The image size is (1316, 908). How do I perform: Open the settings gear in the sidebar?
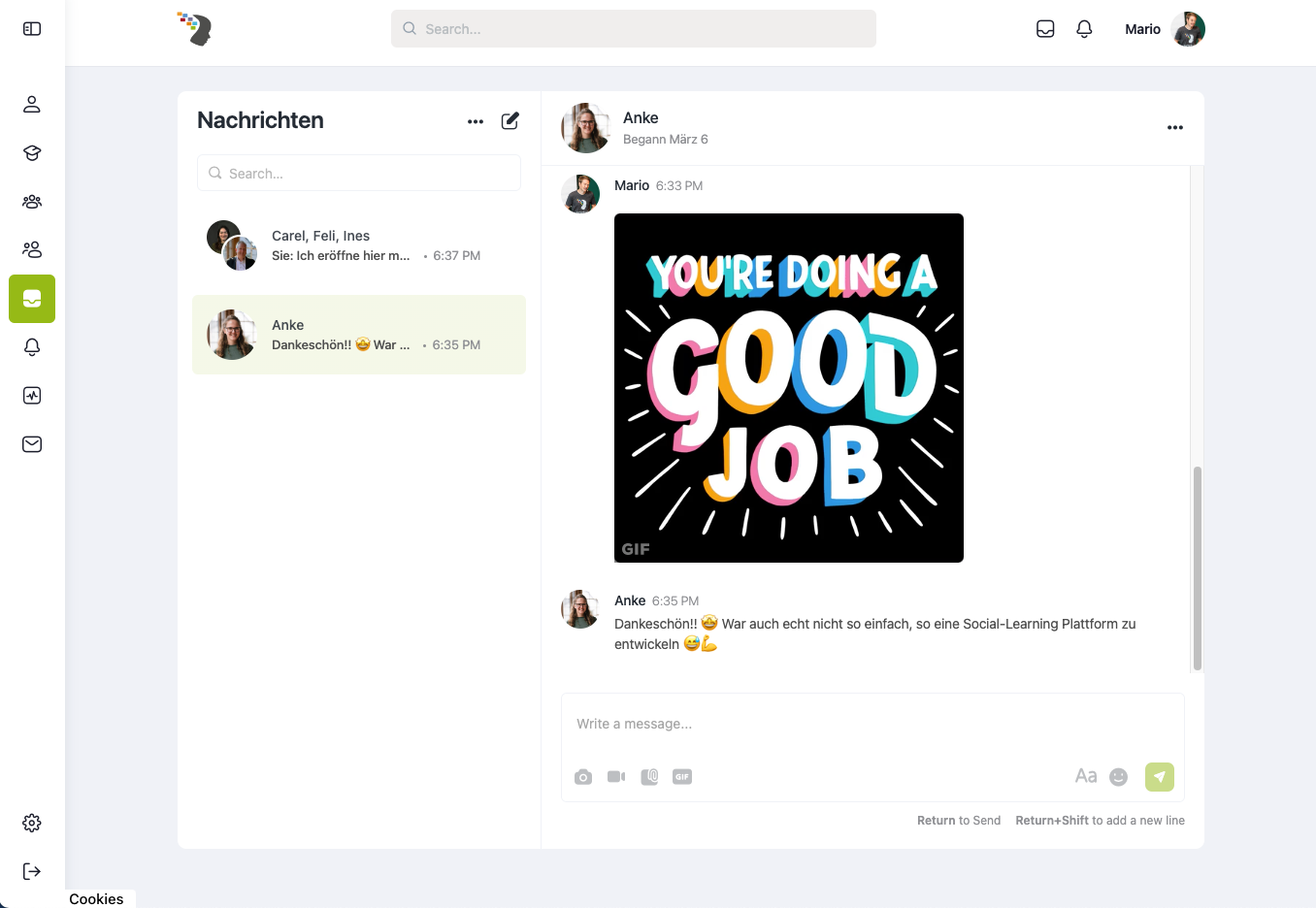coord(32,823)
